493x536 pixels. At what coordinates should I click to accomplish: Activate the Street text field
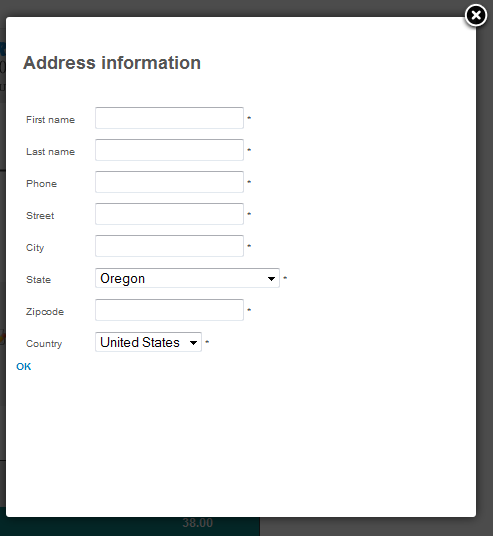tap(169, 214)
